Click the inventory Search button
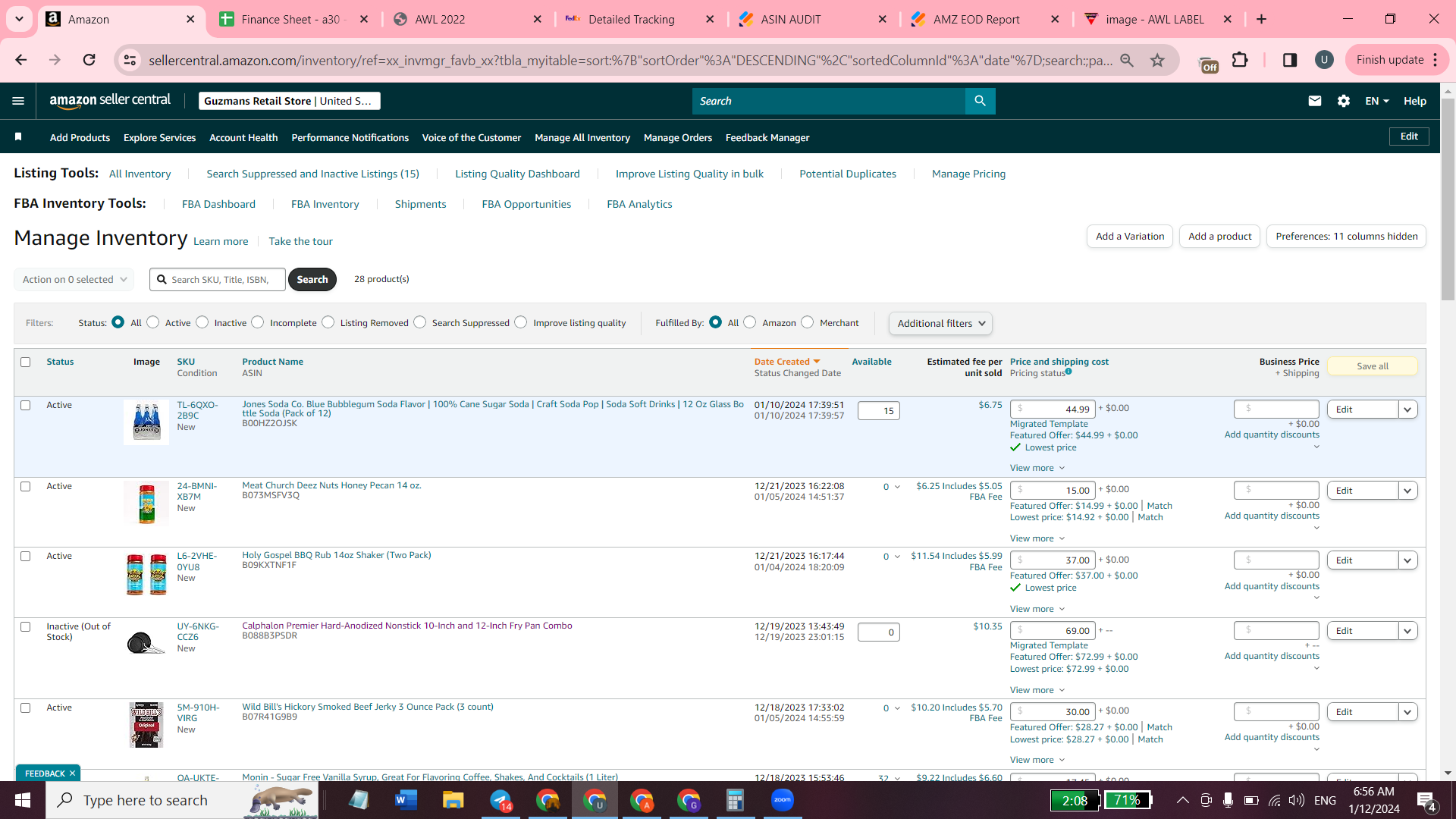The width and height of the screenshot is (1456, 819). pos(312,279)
